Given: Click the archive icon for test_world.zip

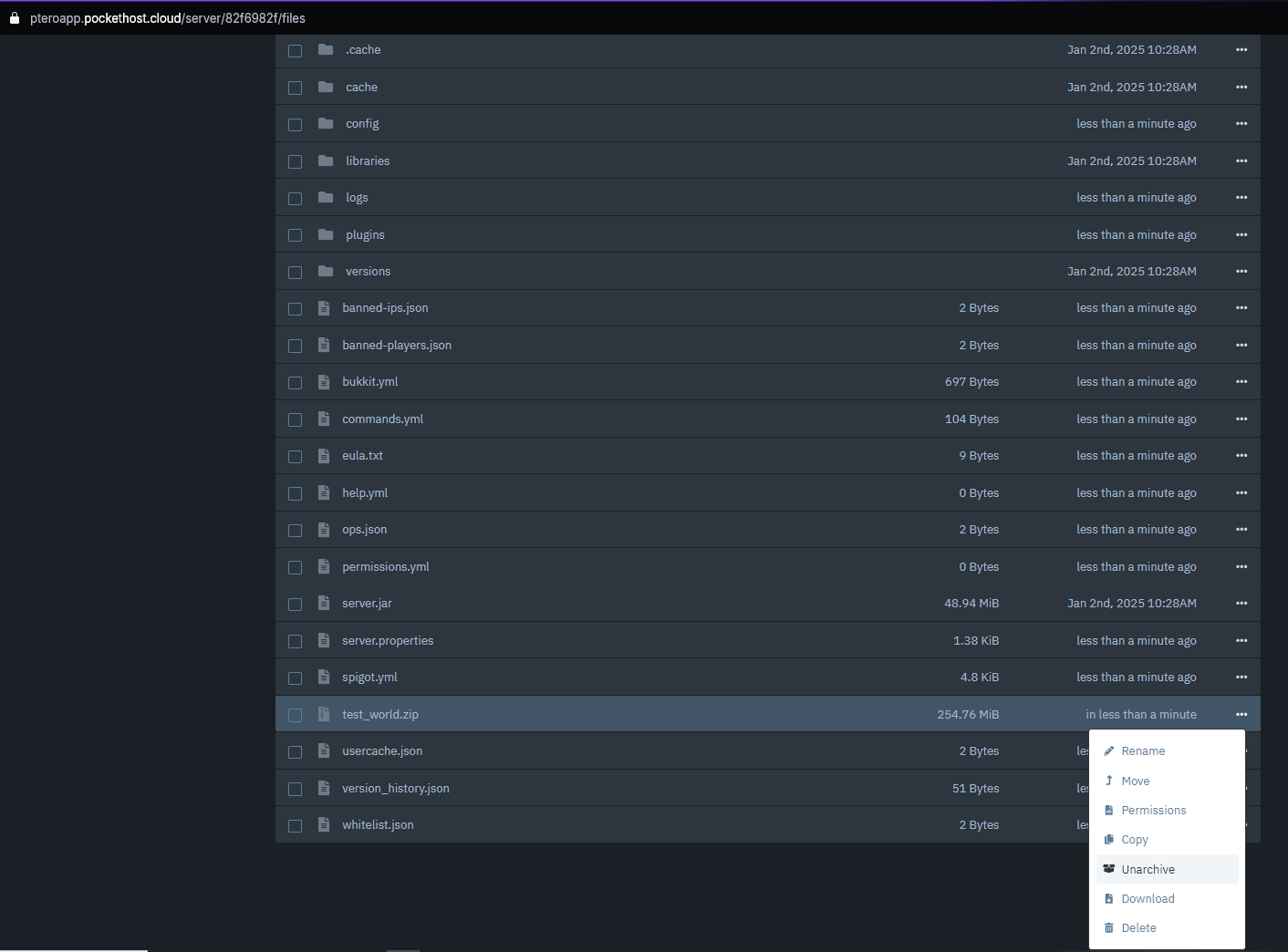Looking at the screenshot, I should [324, 714].
